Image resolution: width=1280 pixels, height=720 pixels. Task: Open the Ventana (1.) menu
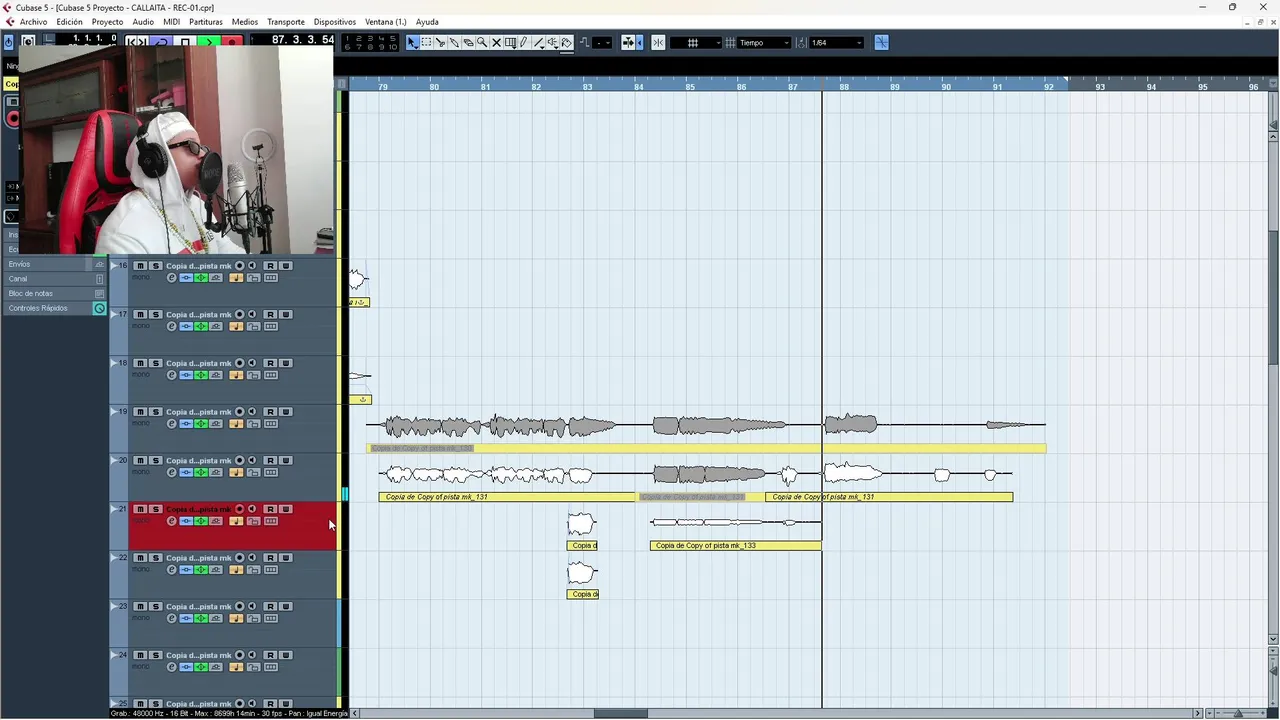click(385, 22)
